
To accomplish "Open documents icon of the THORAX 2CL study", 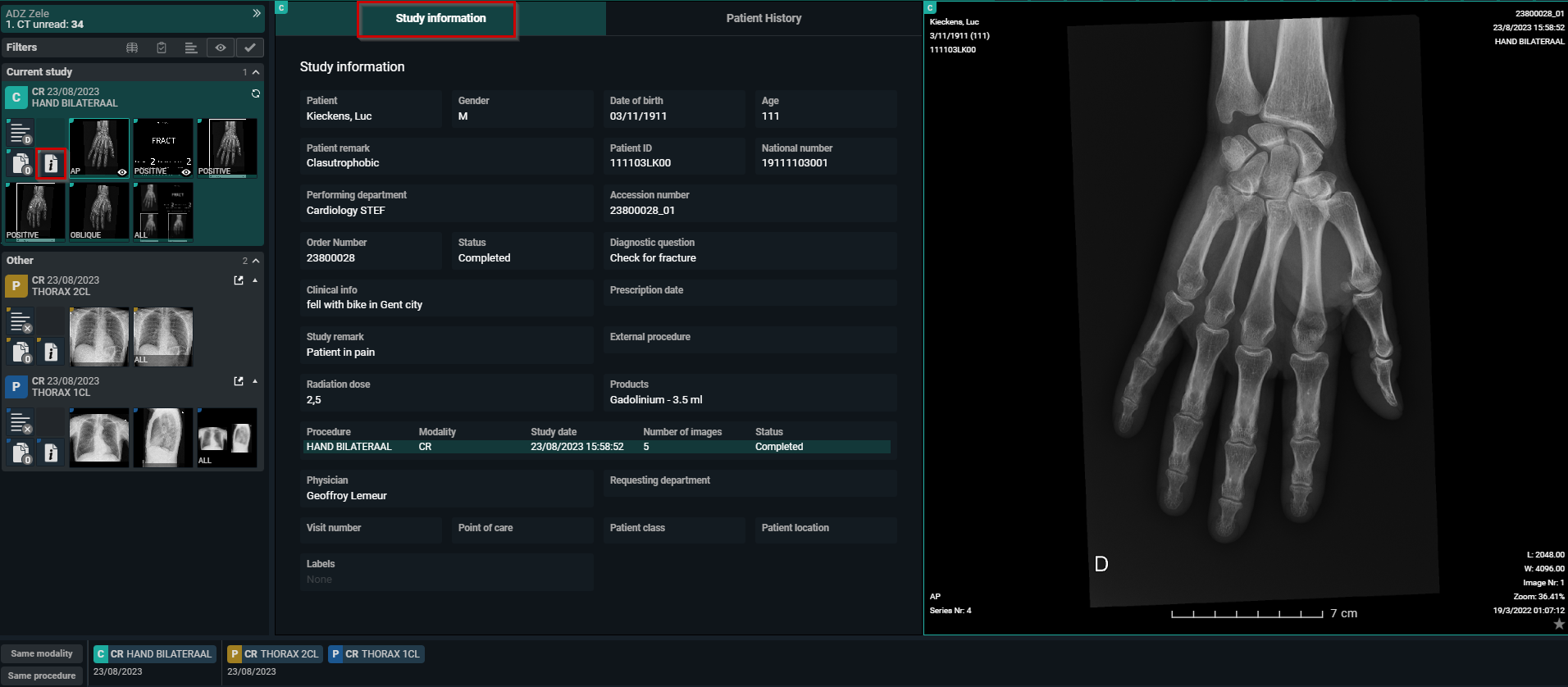I will coord(21,353).
